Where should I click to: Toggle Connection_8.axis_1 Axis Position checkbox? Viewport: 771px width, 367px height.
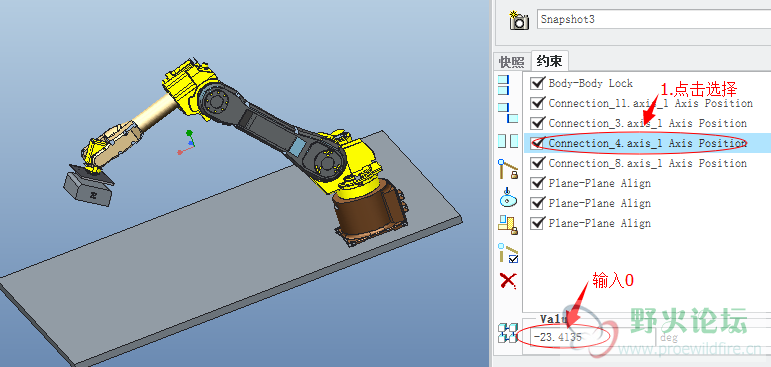[537, 163]
